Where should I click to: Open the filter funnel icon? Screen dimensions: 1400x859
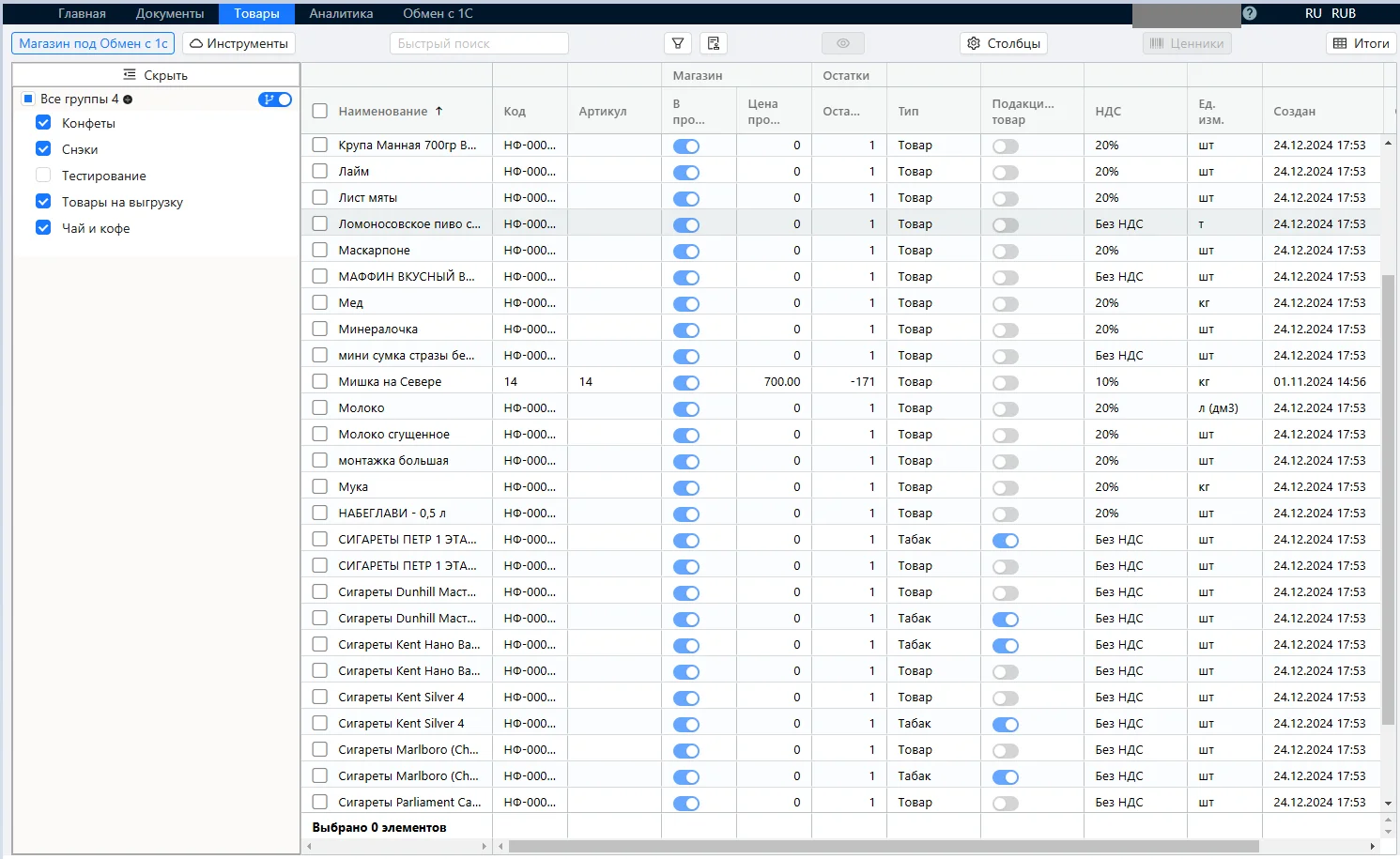pos(677,43)
